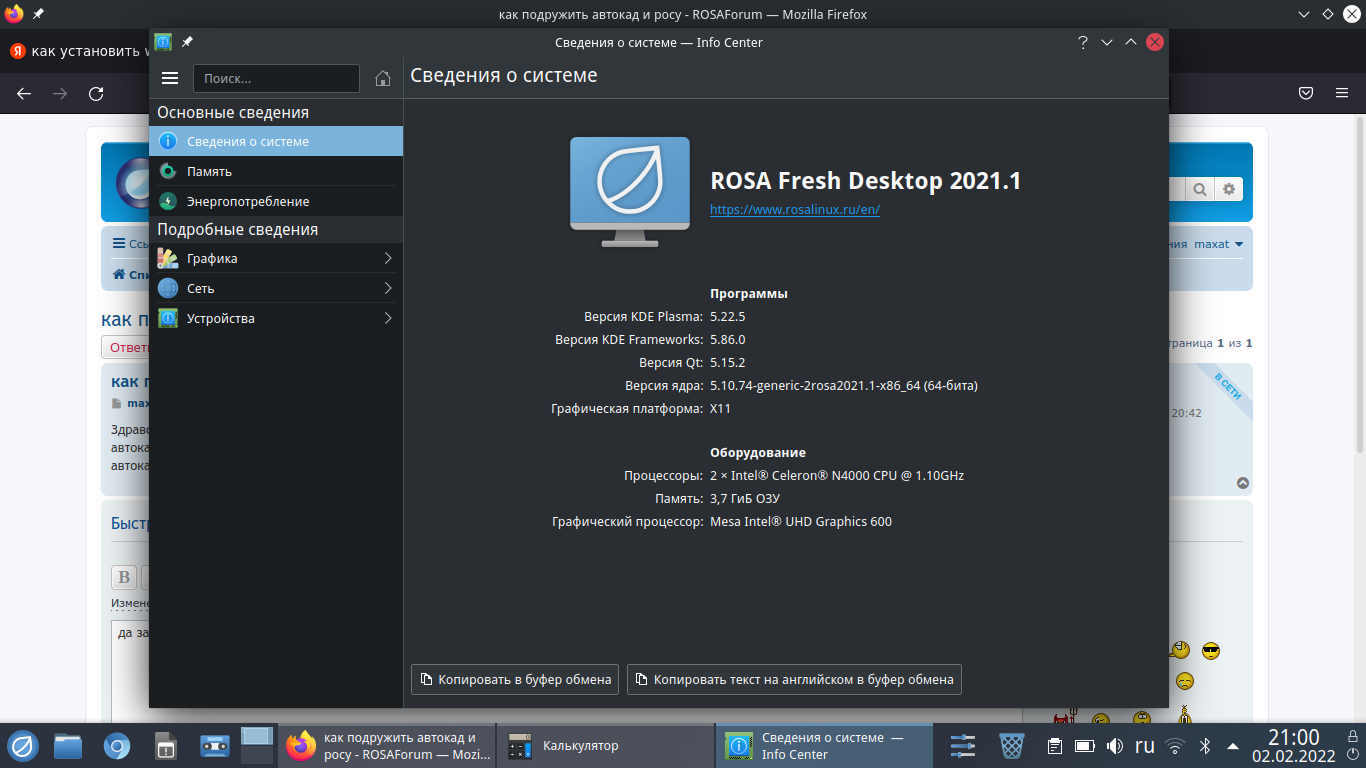Switch to Калькулятор taskbar entry
This screenshot has height=768, width=1366.
point(606,746)
